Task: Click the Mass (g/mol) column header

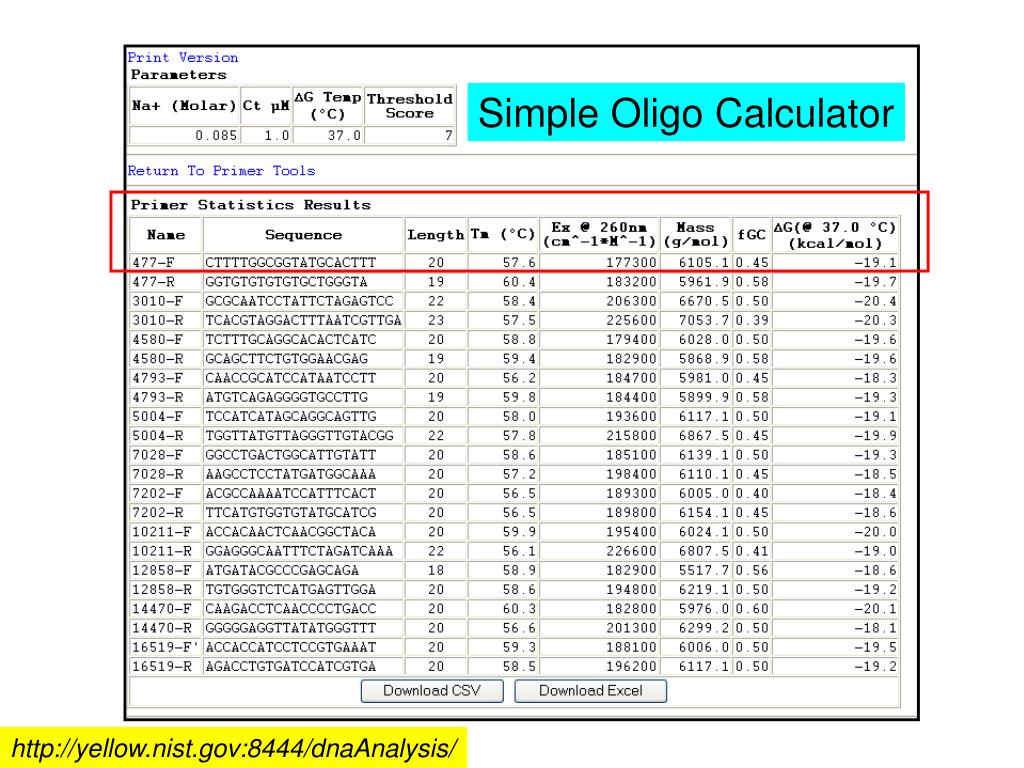Action: (695, 235)
